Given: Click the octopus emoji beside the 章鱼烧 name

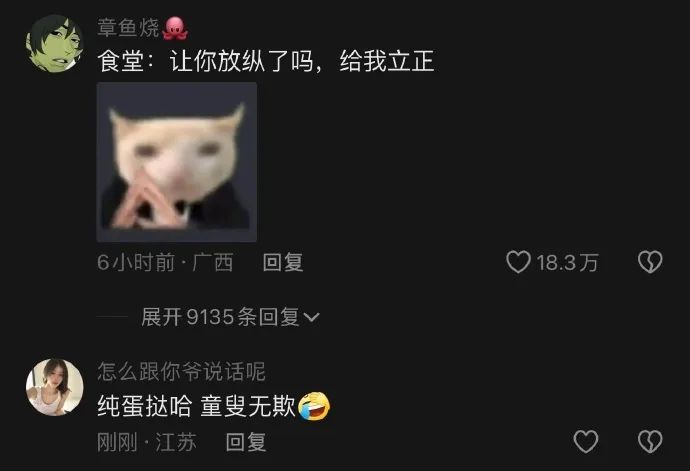Looking at the screenshot, I should tap(175, 28).
